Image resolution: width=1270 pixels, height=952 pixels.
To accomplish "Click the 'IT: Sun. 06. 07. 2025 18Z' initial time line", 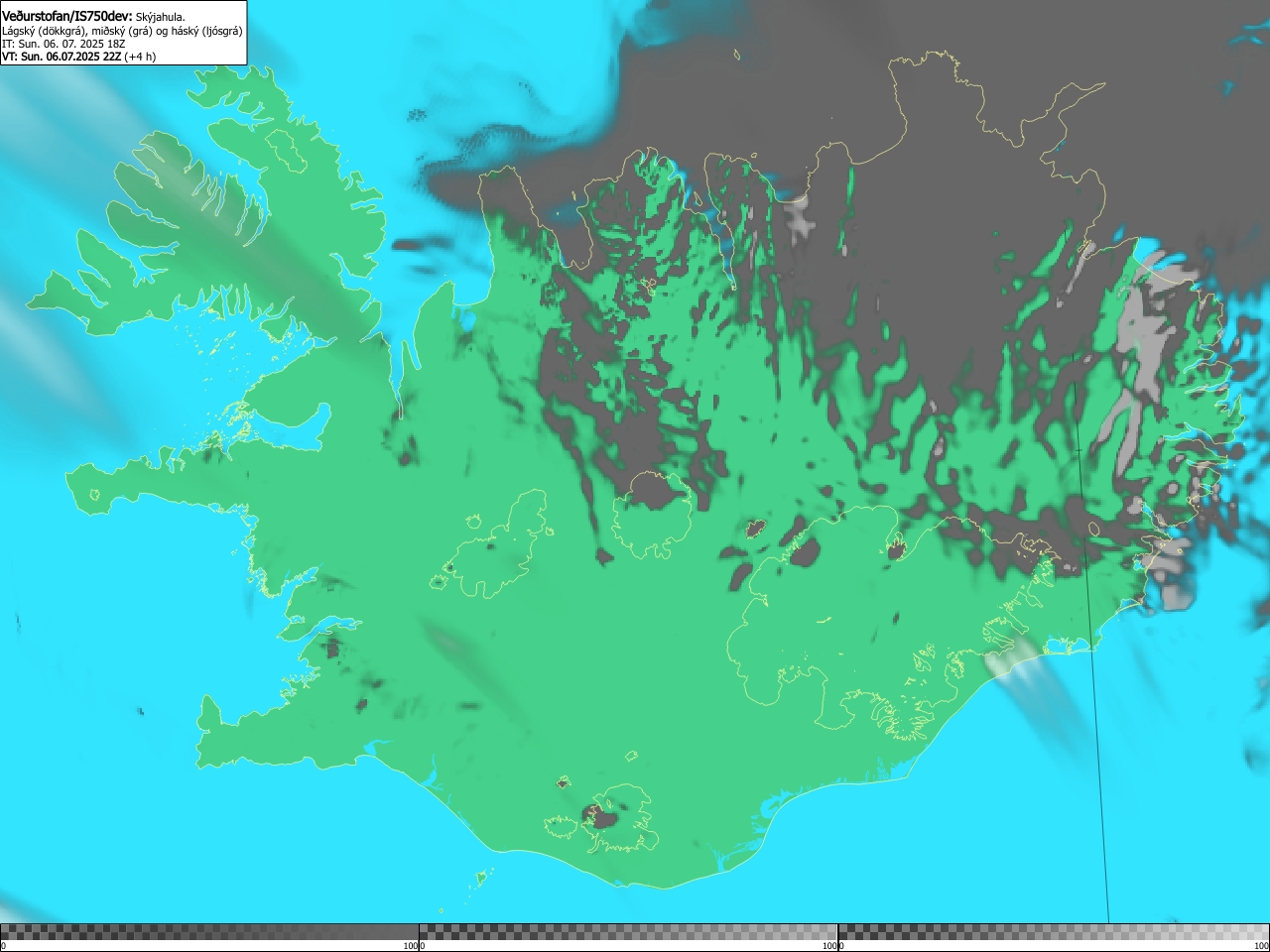I will coord(63,44).
